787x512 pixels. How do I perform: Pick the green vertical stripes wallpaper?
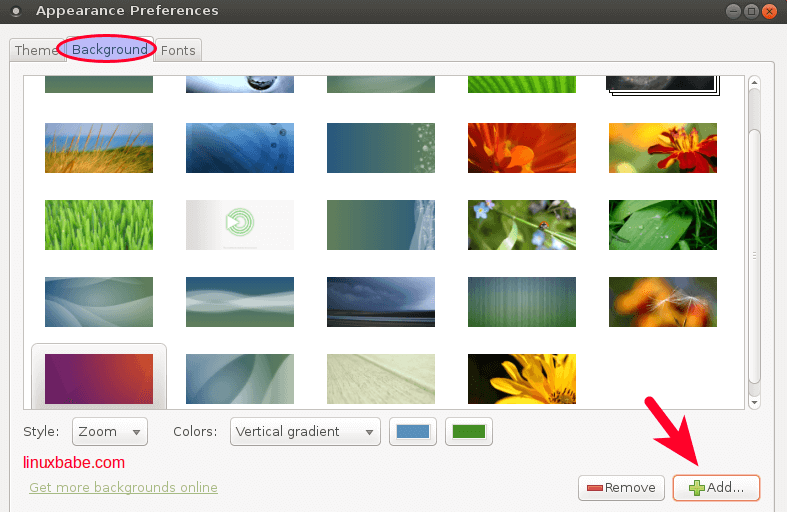522,301
